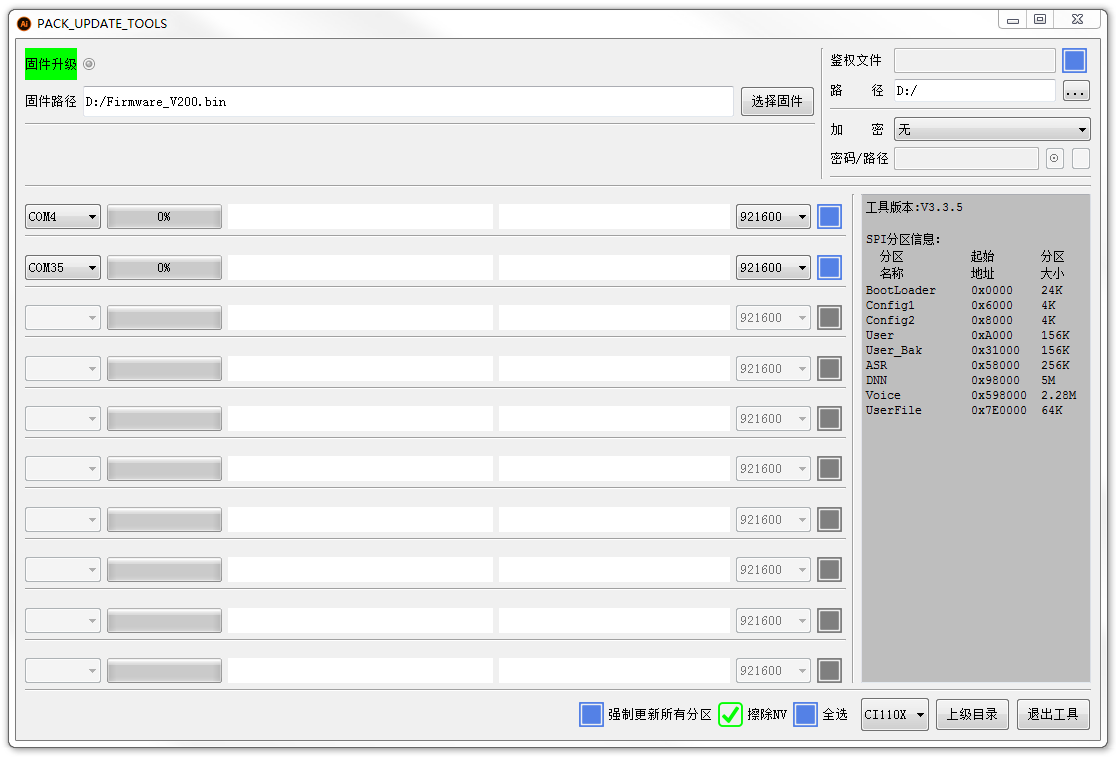The width and height of the screenshot is (1116, 758).
Task: Click the PACK_UPDATE_TOOLS app icon in title bar
Action: pos(24,23)
